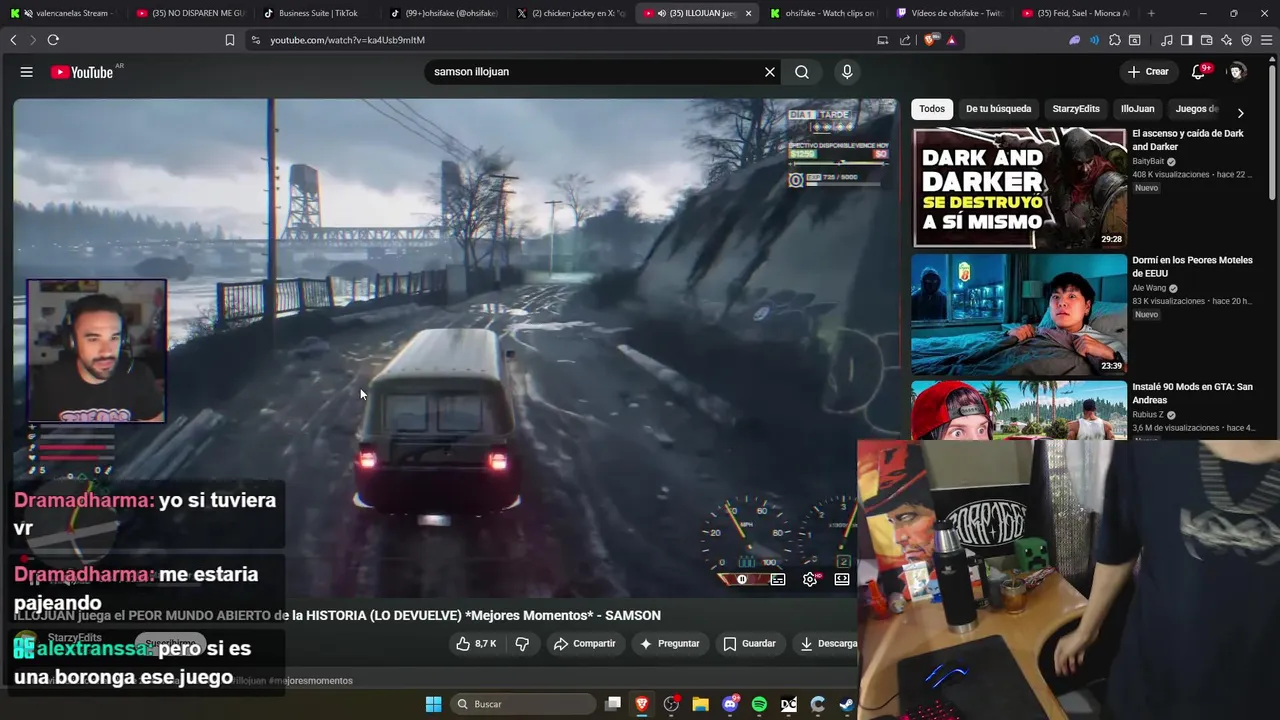Open the Crear create dropdown
This screenshot has width=1280, height=720.
pyautogui.click(x=1147, y=72)
